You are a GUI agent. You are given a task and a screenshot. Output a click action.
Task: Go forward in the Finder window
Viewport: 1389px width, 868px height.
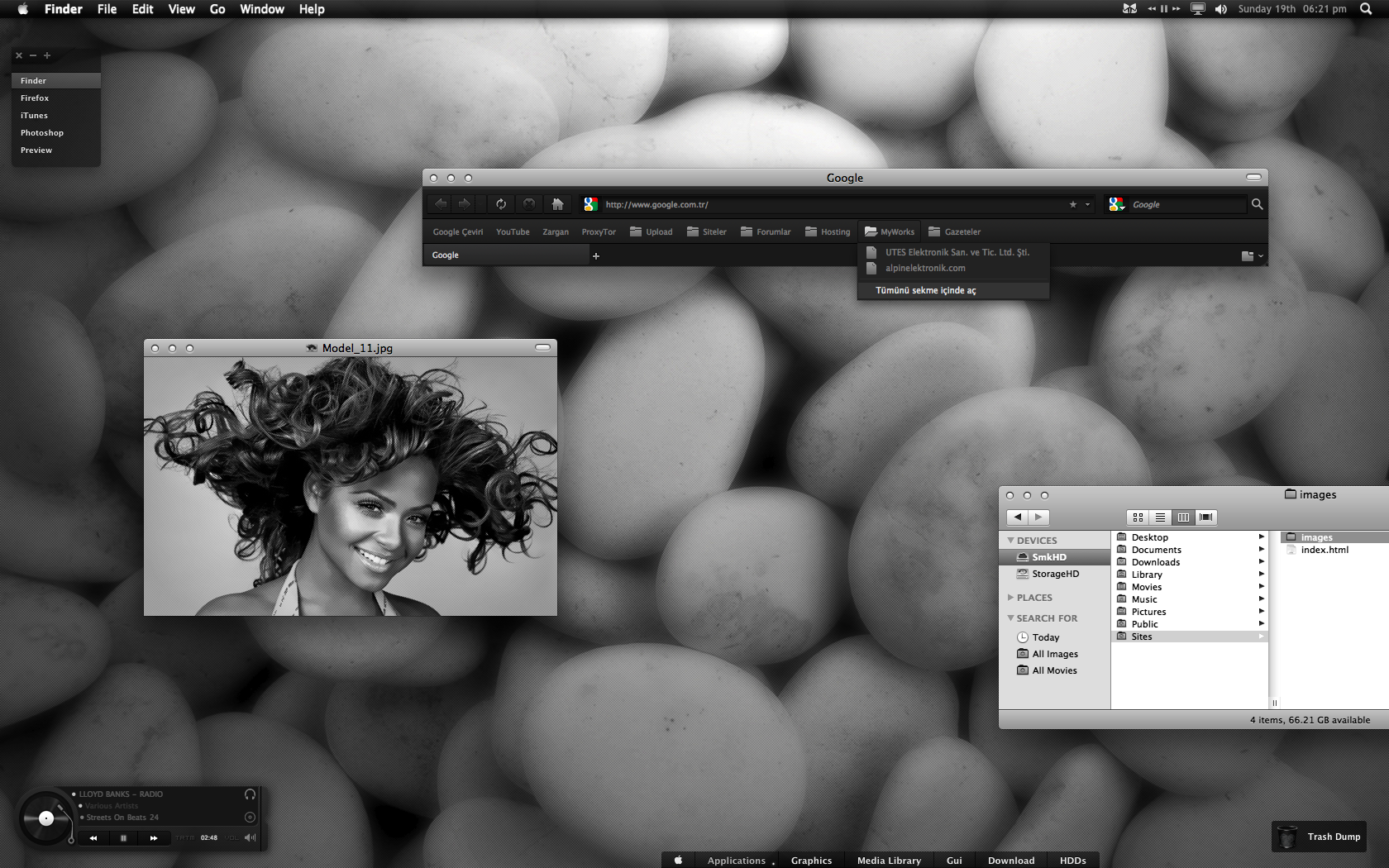tap(1039, 517)
